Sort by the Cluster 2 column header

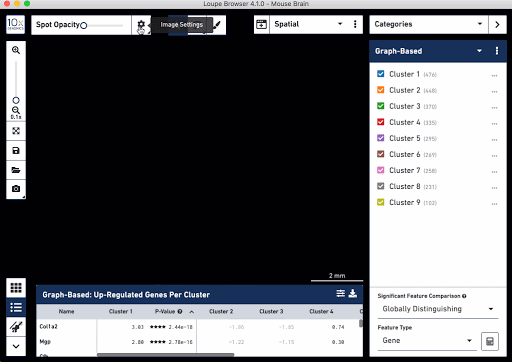tap(221, 311)
